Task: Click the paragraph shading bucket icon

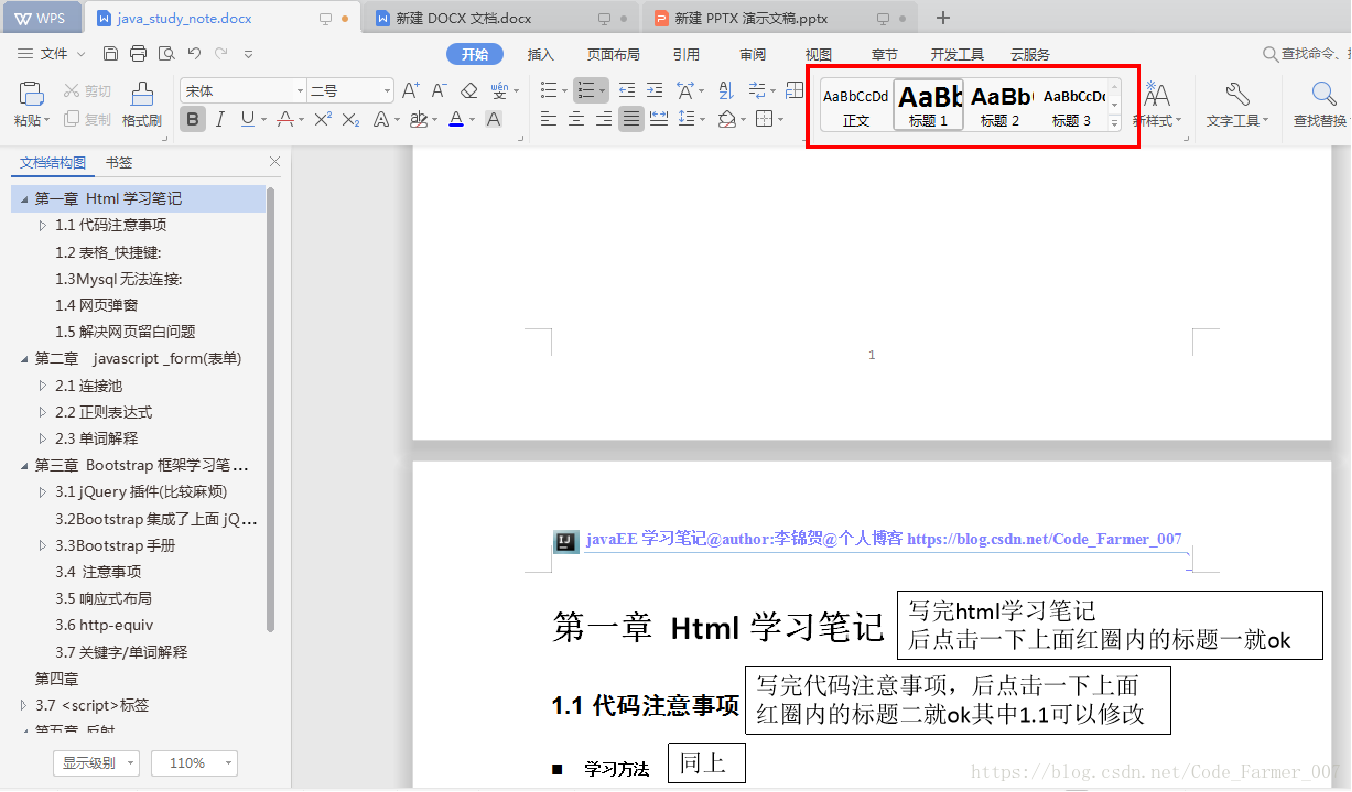Action: tap(727, 120)
